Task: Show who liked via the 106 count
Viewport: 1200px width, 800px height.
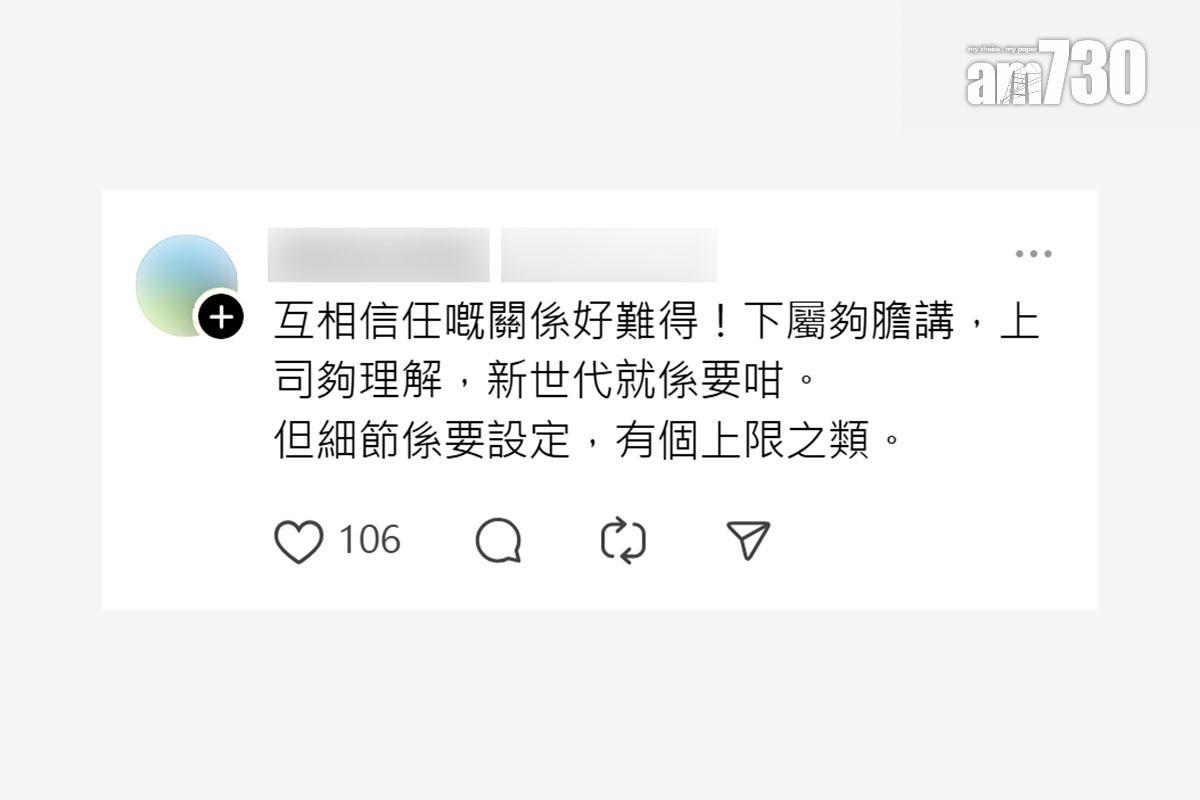Action: point(369,540)
